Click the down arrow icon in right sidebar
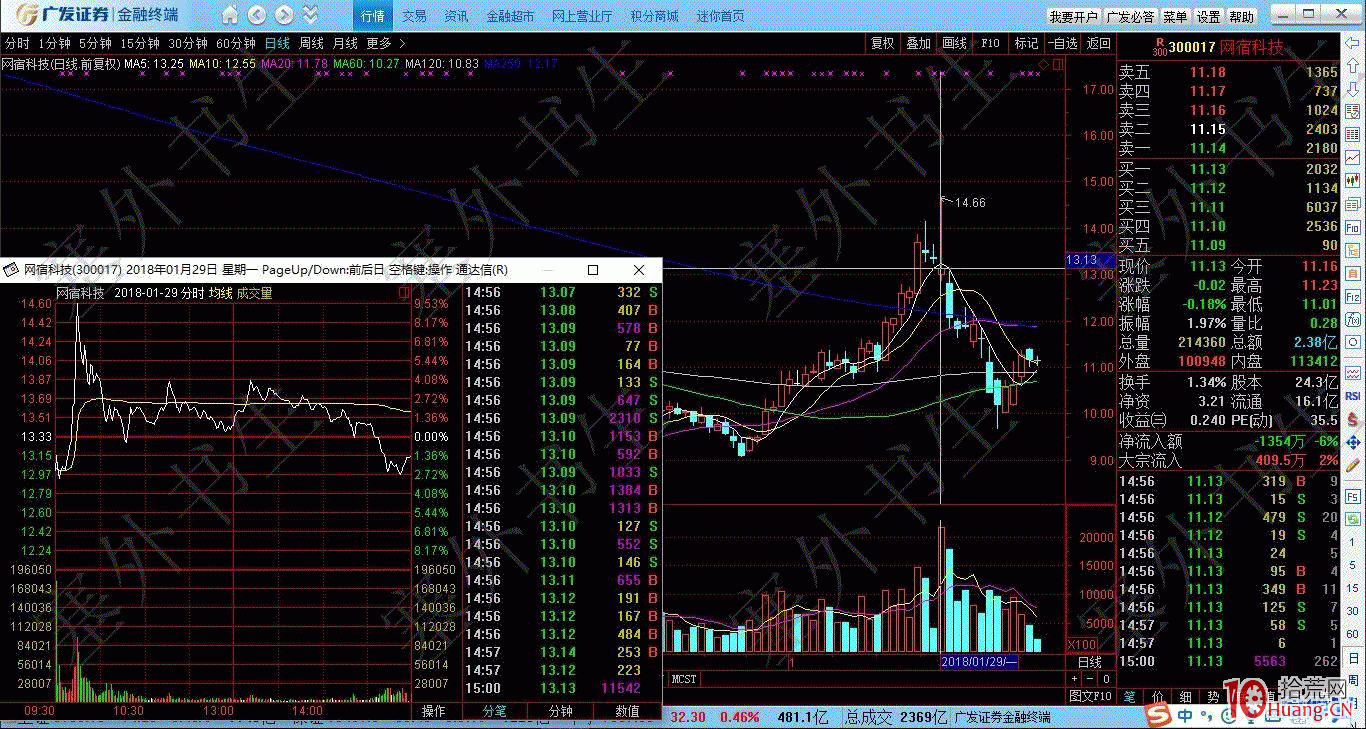Viewport: 1366px width, 729px height. pyautogui.click(x=1352, y=89)
